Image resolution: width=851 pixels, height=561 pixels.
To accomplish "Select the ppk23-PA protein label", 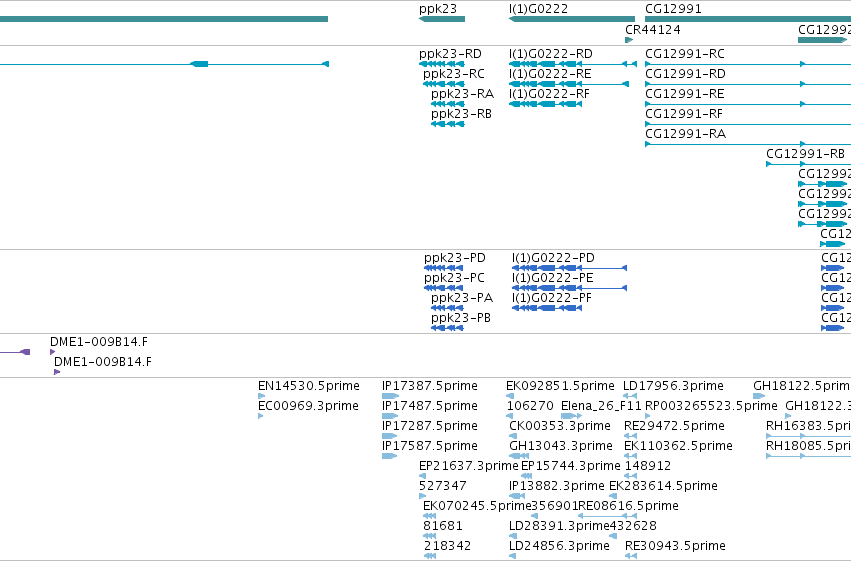I will coord(462,298).
